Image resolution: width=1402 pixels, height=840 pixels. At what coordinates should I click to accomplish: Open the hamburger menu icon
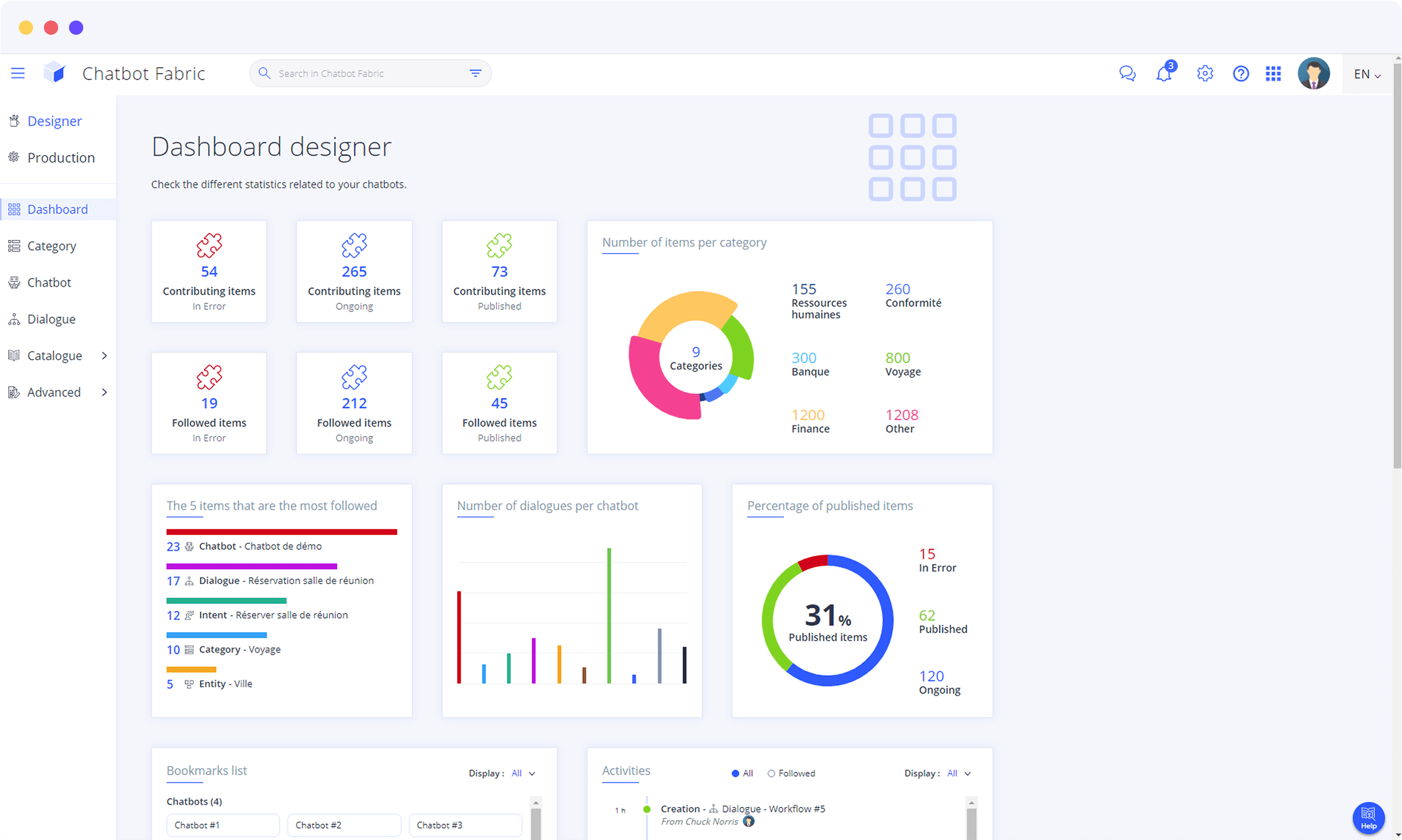18,73
